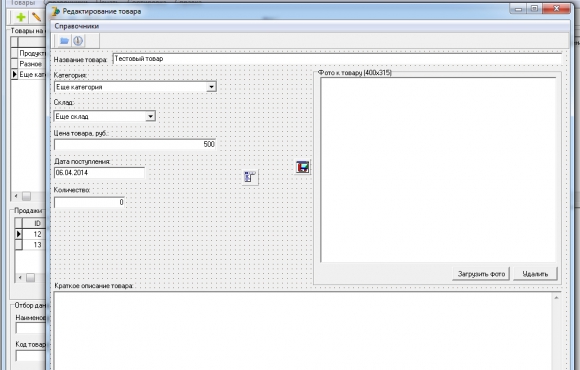The height and width of the screenshot is (370, 580).
Task: Select row 13 in the sales grid
Action: coord(30,245)
